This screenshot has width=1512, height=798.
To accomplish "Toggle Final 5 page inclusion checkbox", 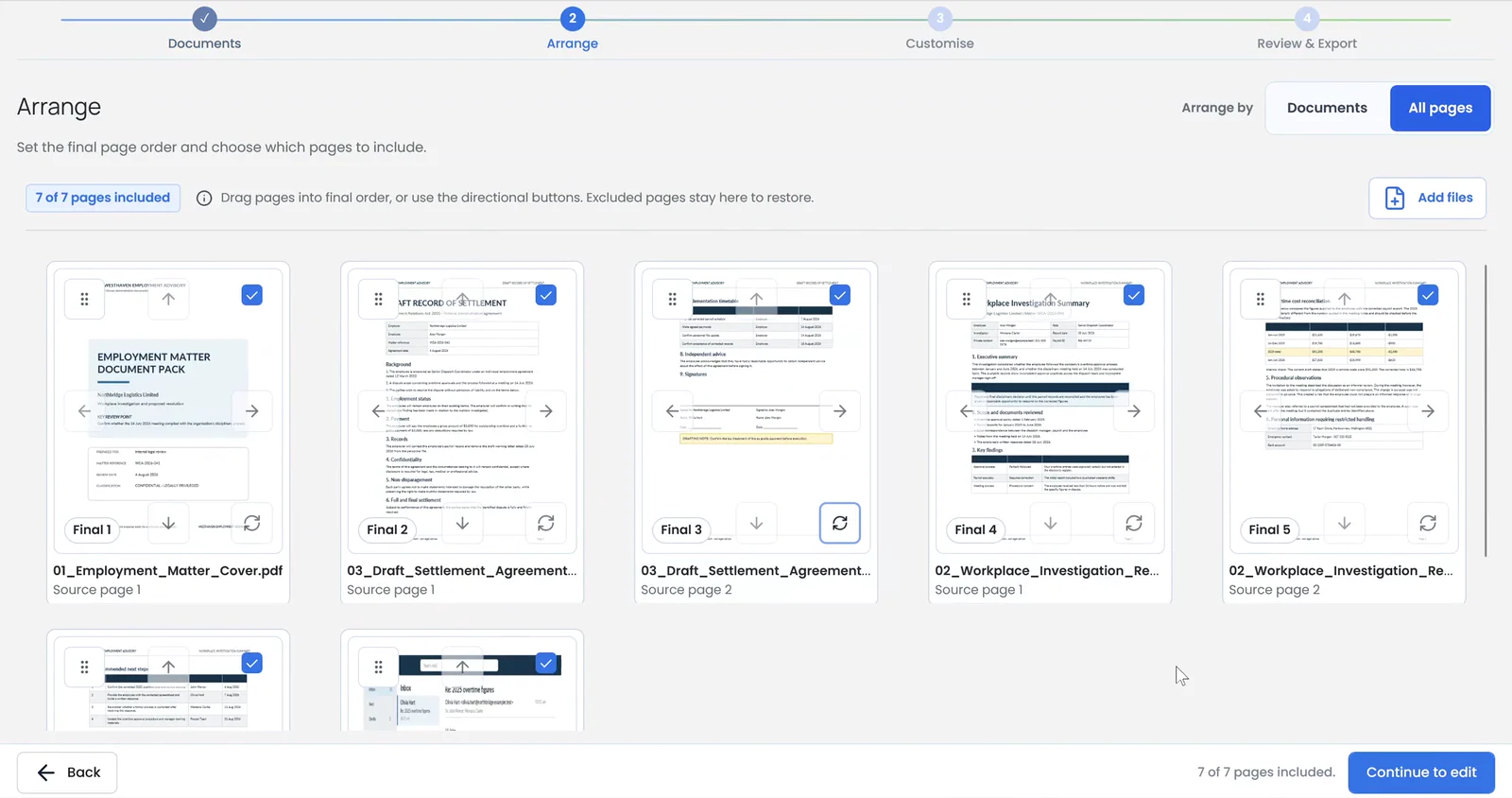I will pyautogui.click(x=1428, y=295).
